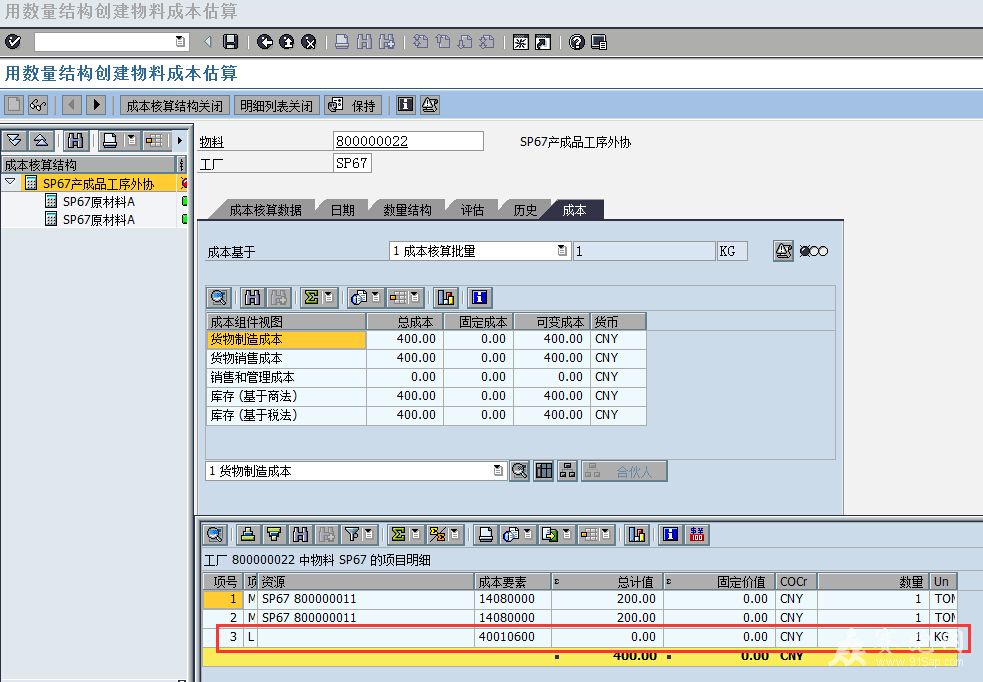The height and width of the screenshot is (682, 983).
Task: Go back with the left arrow icon
Action: click(x=265, y=42)
